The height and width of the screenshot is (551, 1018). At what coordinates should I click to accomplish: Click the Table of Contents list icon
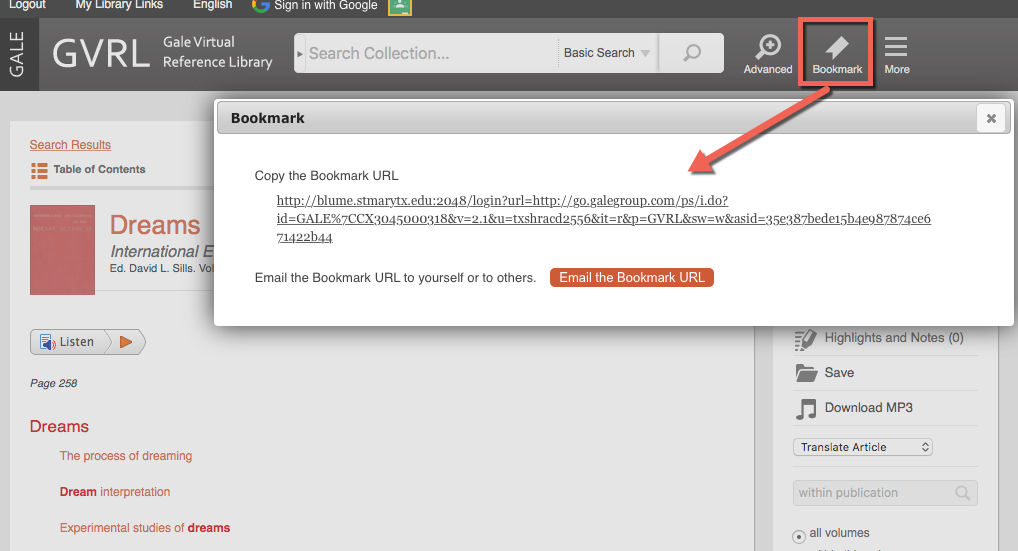39,171
